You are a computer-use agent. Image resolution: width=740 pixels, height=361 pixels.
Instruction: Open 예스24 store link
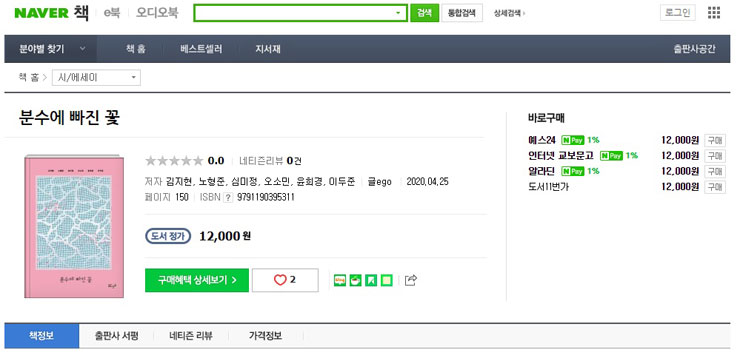542,140
